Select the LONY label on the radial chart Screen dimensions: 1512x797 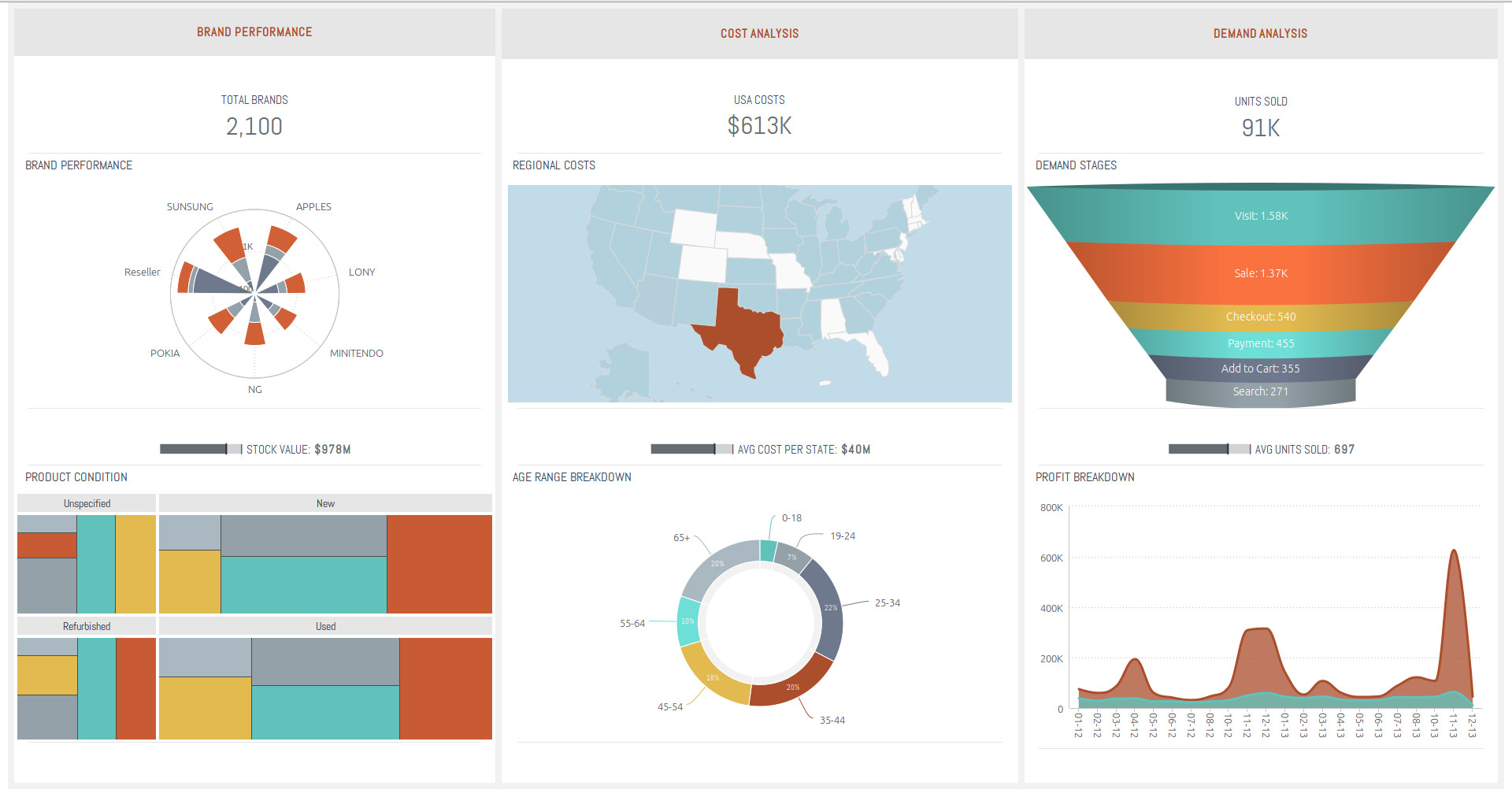tap(362, 272)
